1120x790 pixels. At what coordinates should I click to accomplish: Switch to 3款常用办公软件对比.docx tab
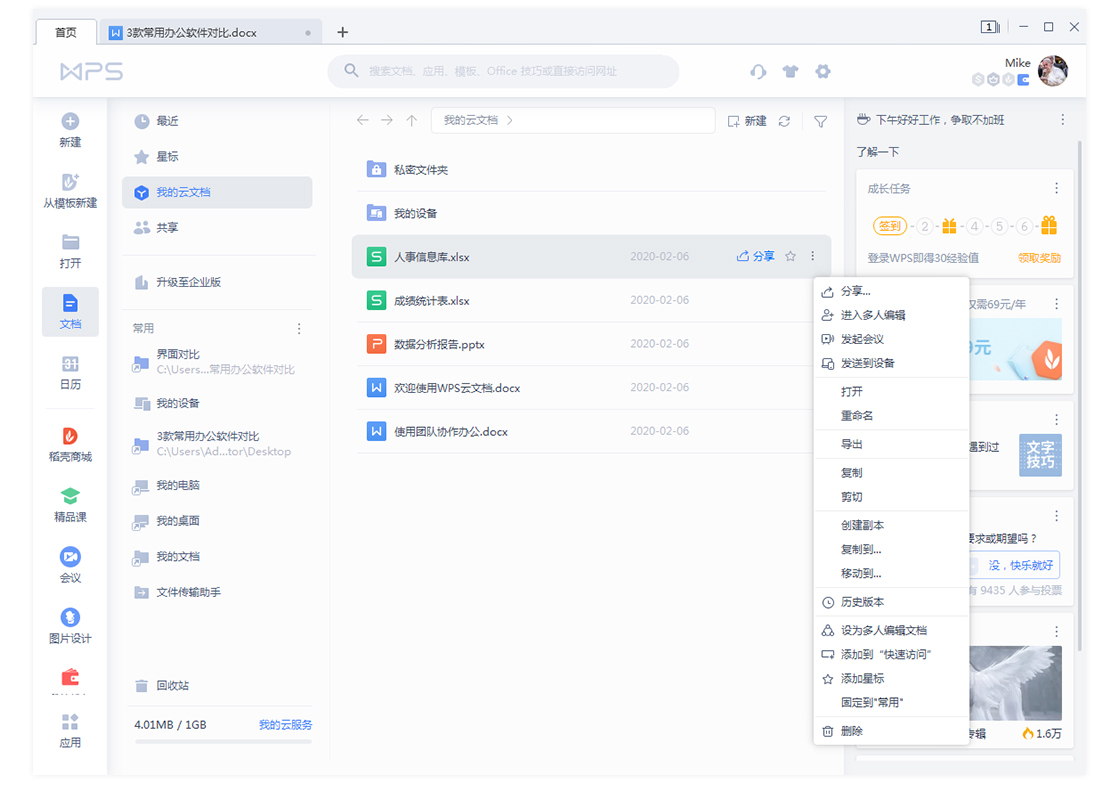[x=210, y=33]
